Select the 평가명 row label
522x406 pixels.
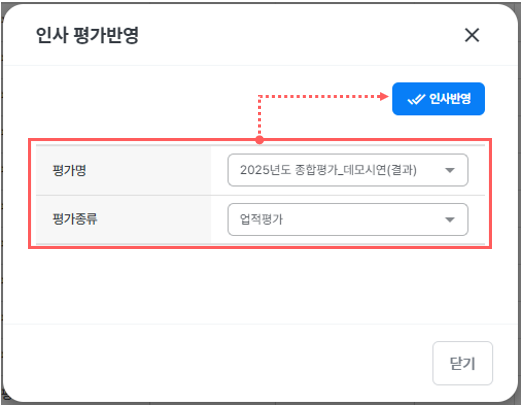tap(69, 170)
